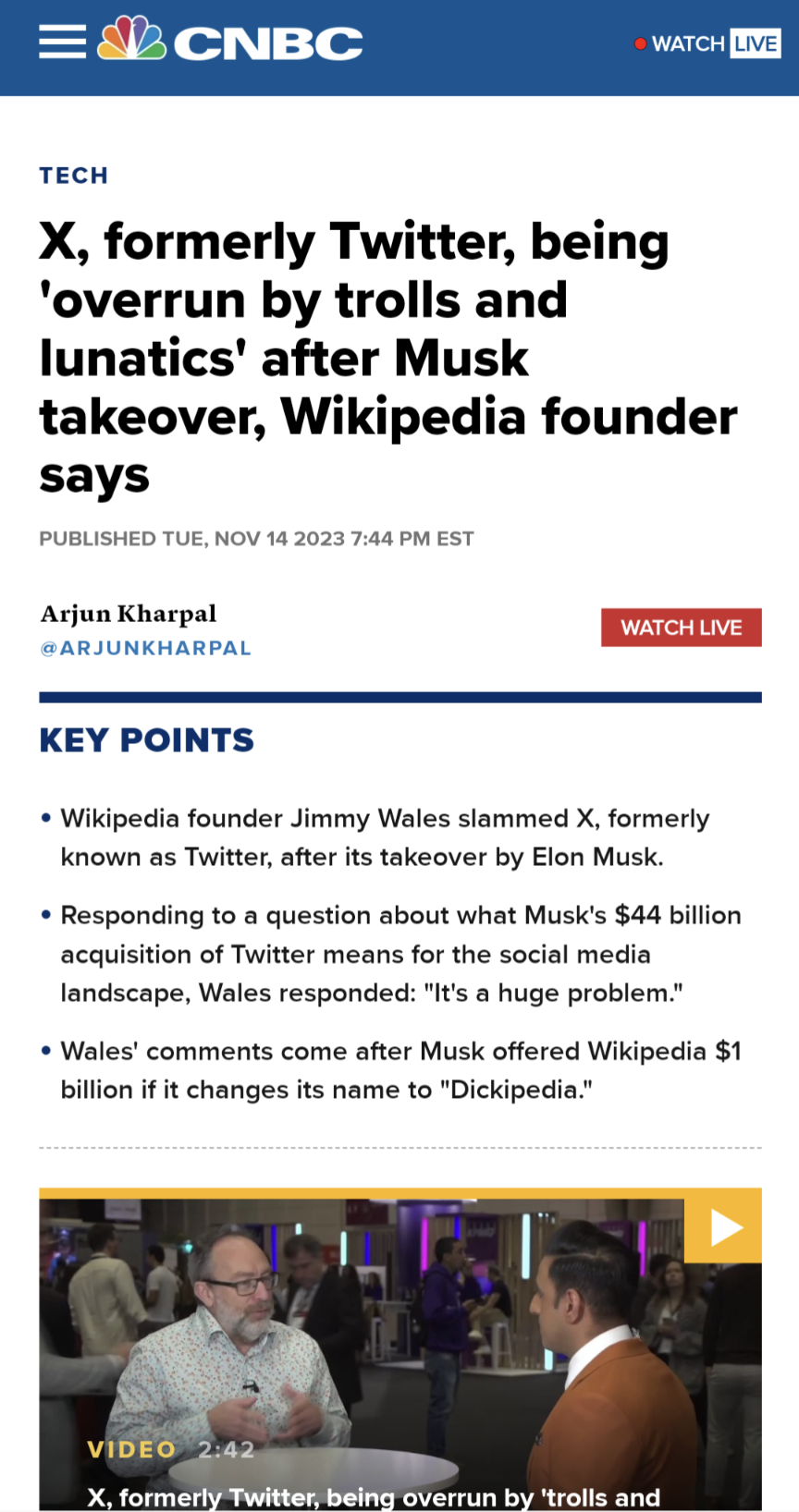Select the key point mentioning Dickipedia
Image resolution: width=799 pixels, height=1512 pixels.
click(x=400, y=1070)
